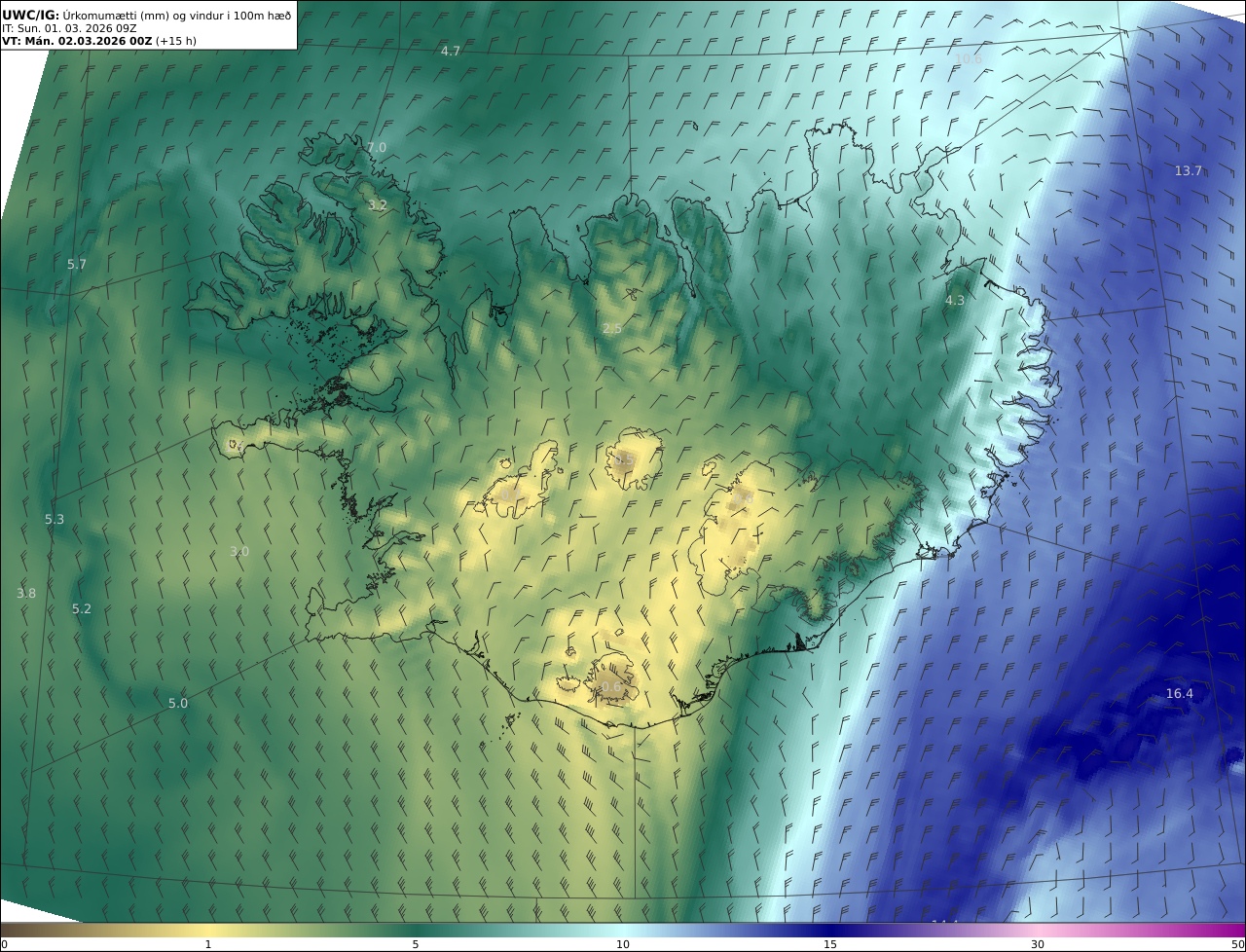Click the 'UWC/IG:' label in the header

click(x=31, y=15)
